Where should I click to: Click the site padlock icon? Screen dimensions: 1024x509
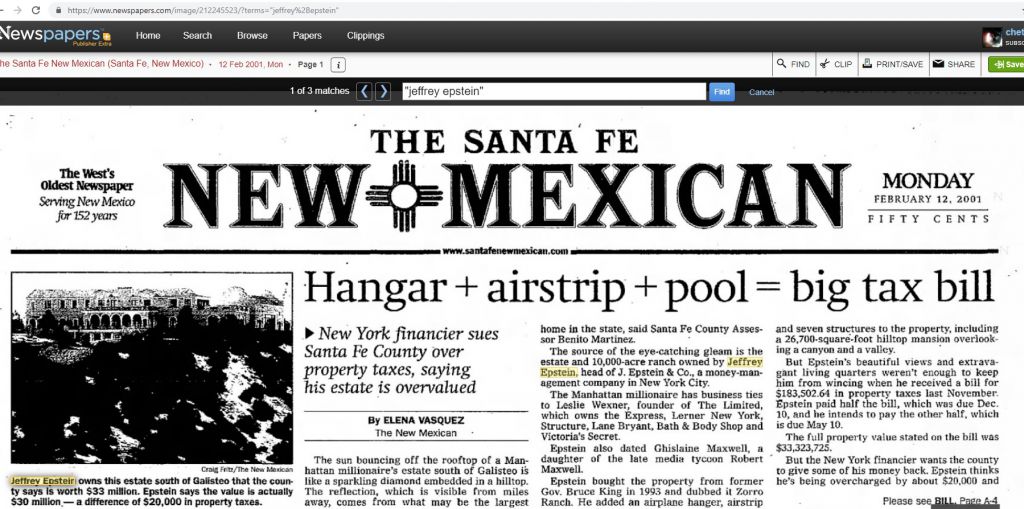(59, 10)
